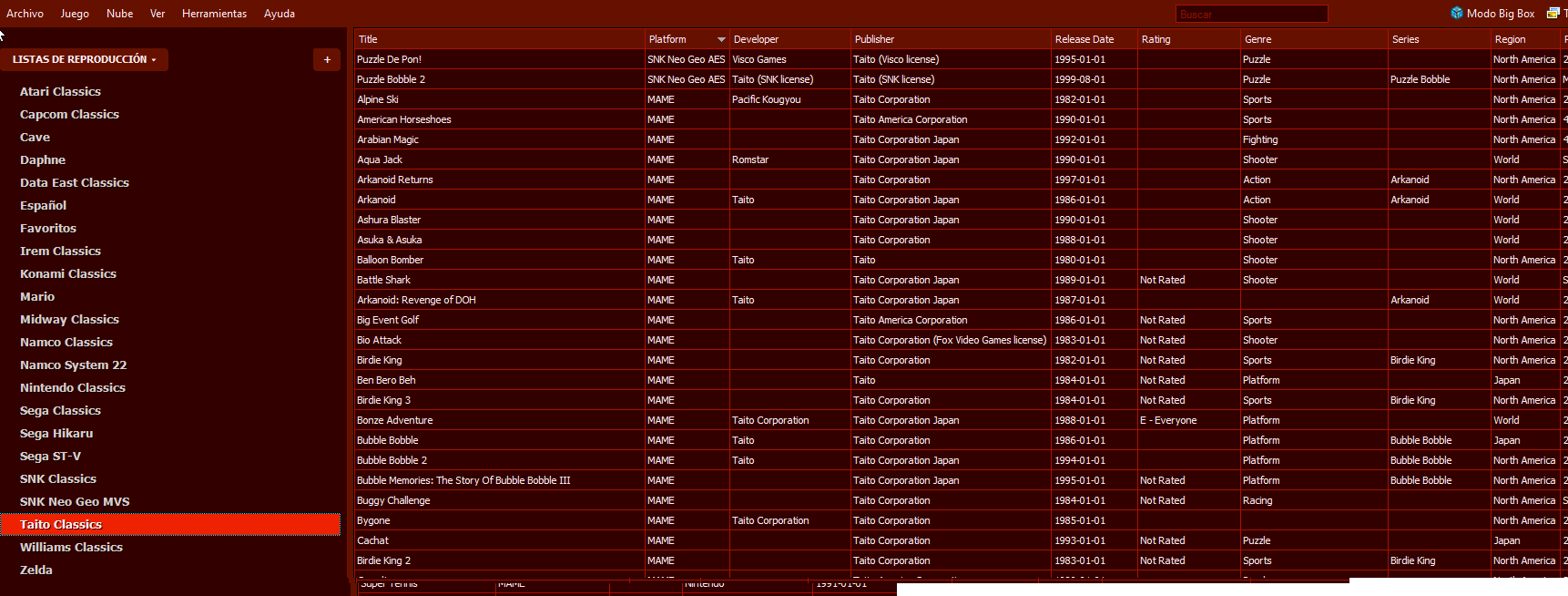Select the Buggy Challenge game row
The height and width of the screenshot is (596, 1568).
point(961,500)
